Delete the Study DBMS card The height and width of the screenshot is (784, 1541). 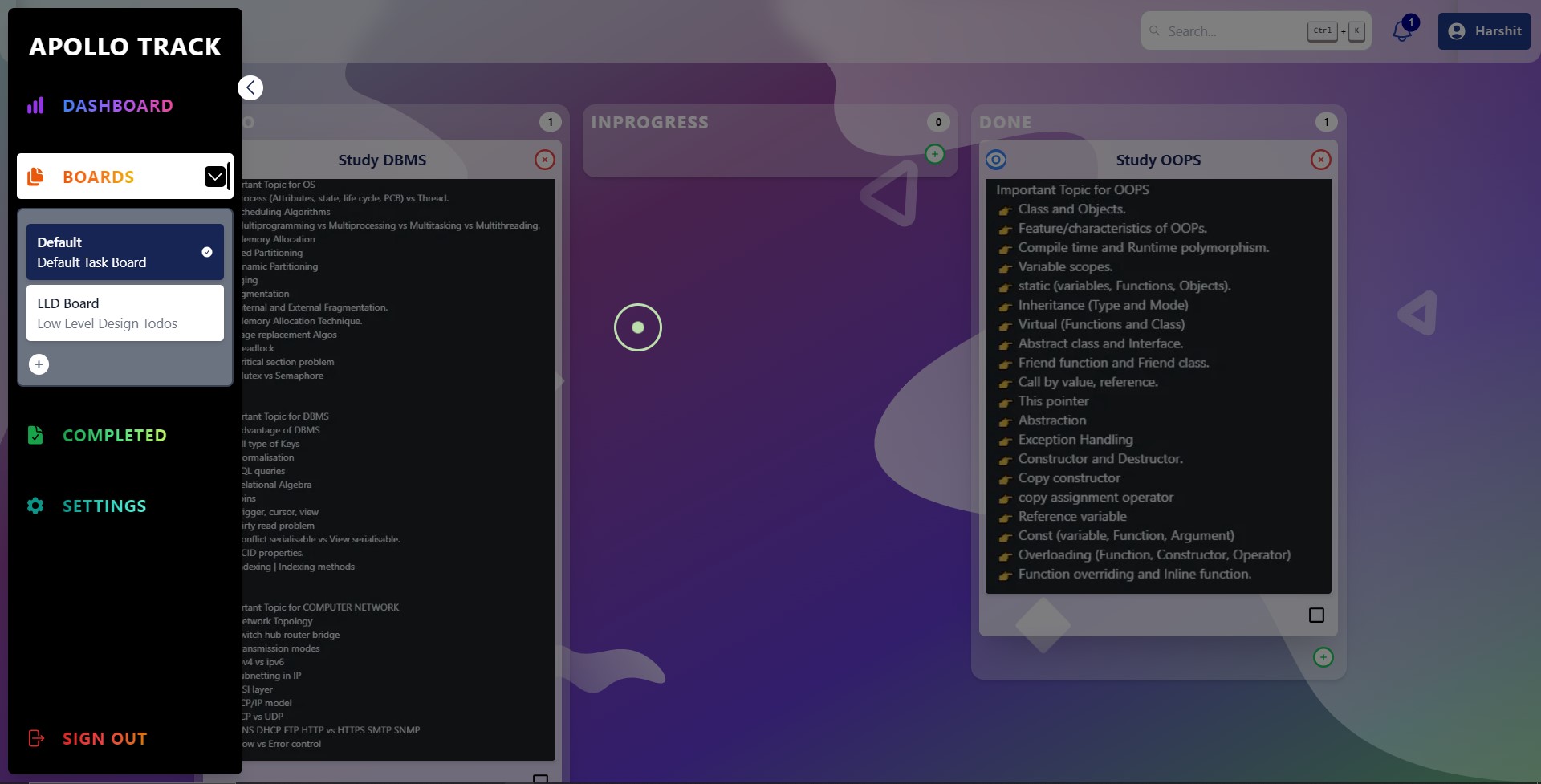click(545, 160)
